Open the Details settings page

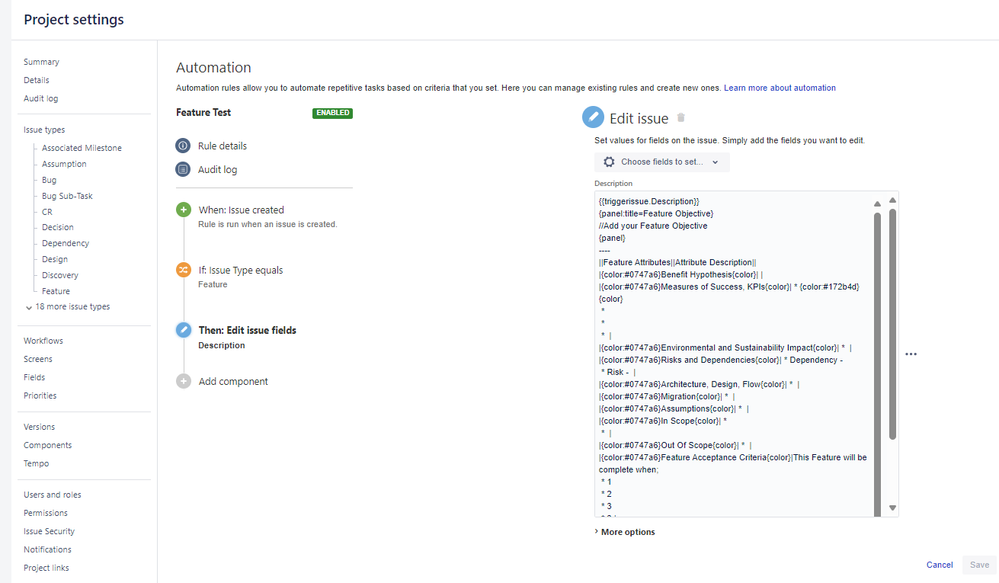click(36, 80)
